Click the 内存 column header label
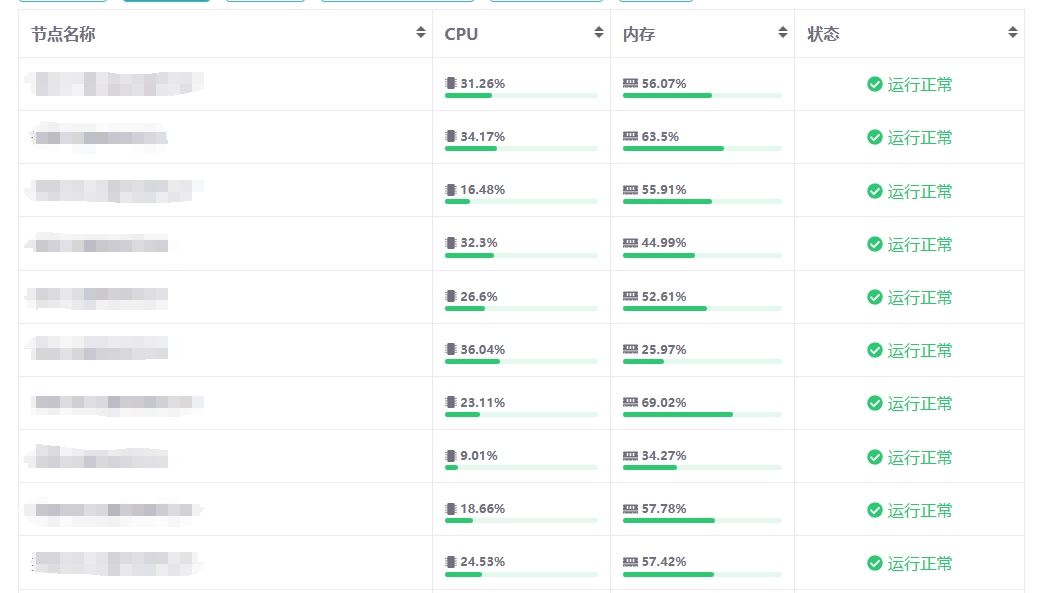Viewport: 1037px width, 593px height. [638, 34]
